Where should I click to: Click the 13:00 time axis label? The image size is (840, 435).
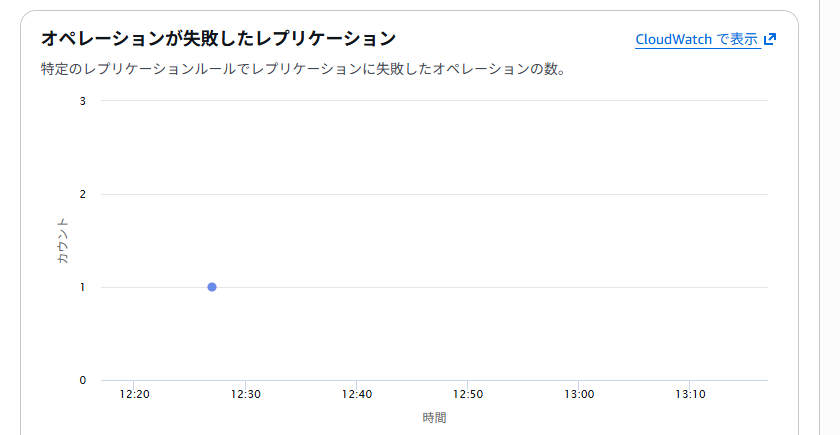pyautogui.click(x=580, y=394)
